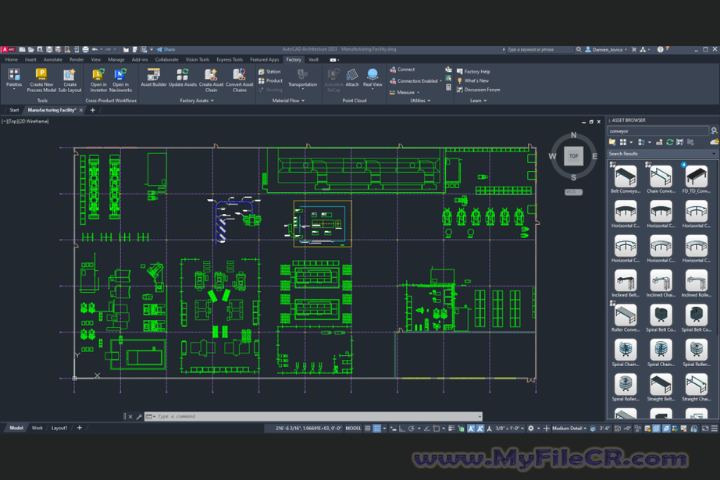Viewport: 720px width, 480px height.
Task: Click Attach point cloud
Action: tap(352, 78)
